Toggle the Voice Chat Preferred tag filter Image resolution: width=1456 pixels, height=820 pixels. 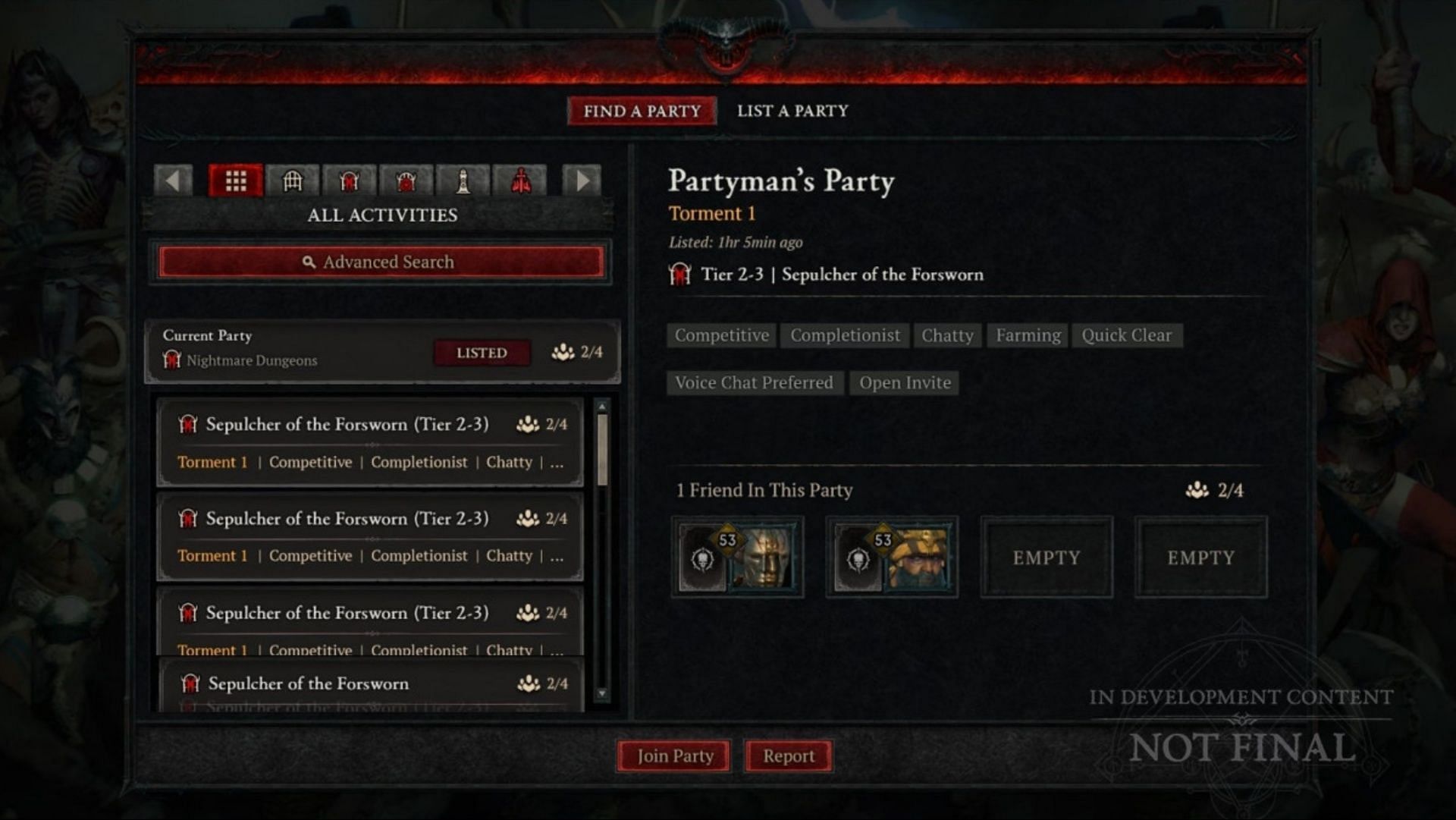[x=752, y=382]
